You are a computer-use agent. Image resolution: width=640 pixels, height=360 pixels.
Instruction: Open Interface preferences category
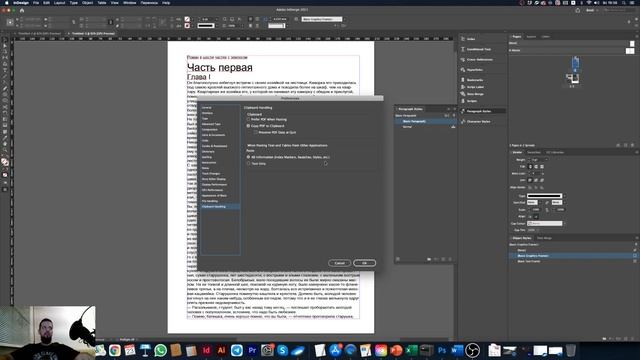(x=207, y=113)
